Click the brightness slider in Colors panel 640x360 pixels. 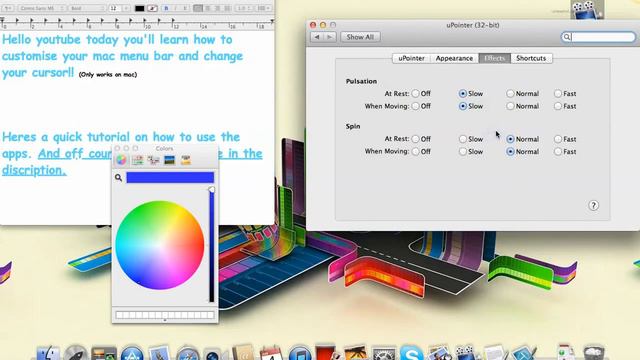tap(211, 245)
